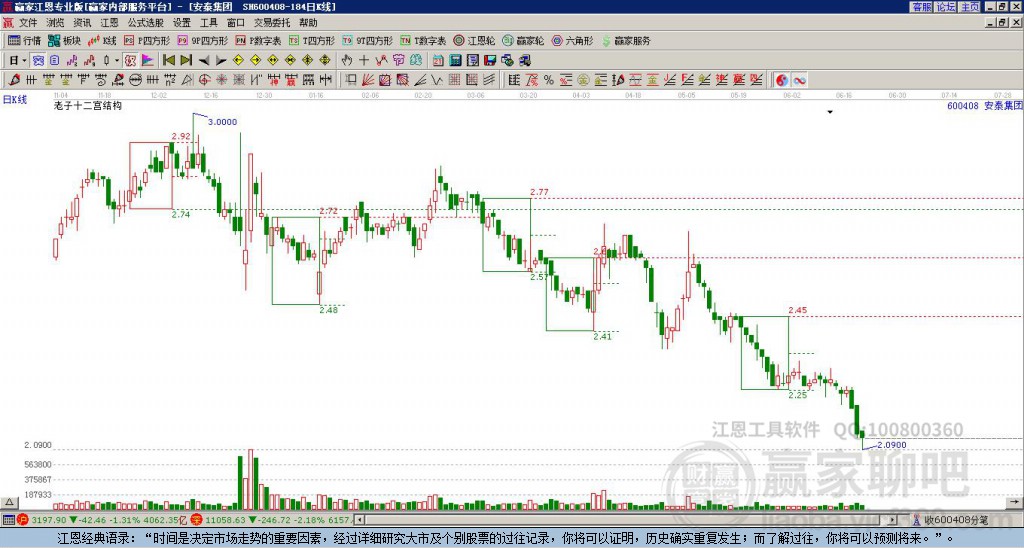The width and height of the screenshot is (1024, 548).
Task: Select the crosshair cursor tool
Action: 364,60
